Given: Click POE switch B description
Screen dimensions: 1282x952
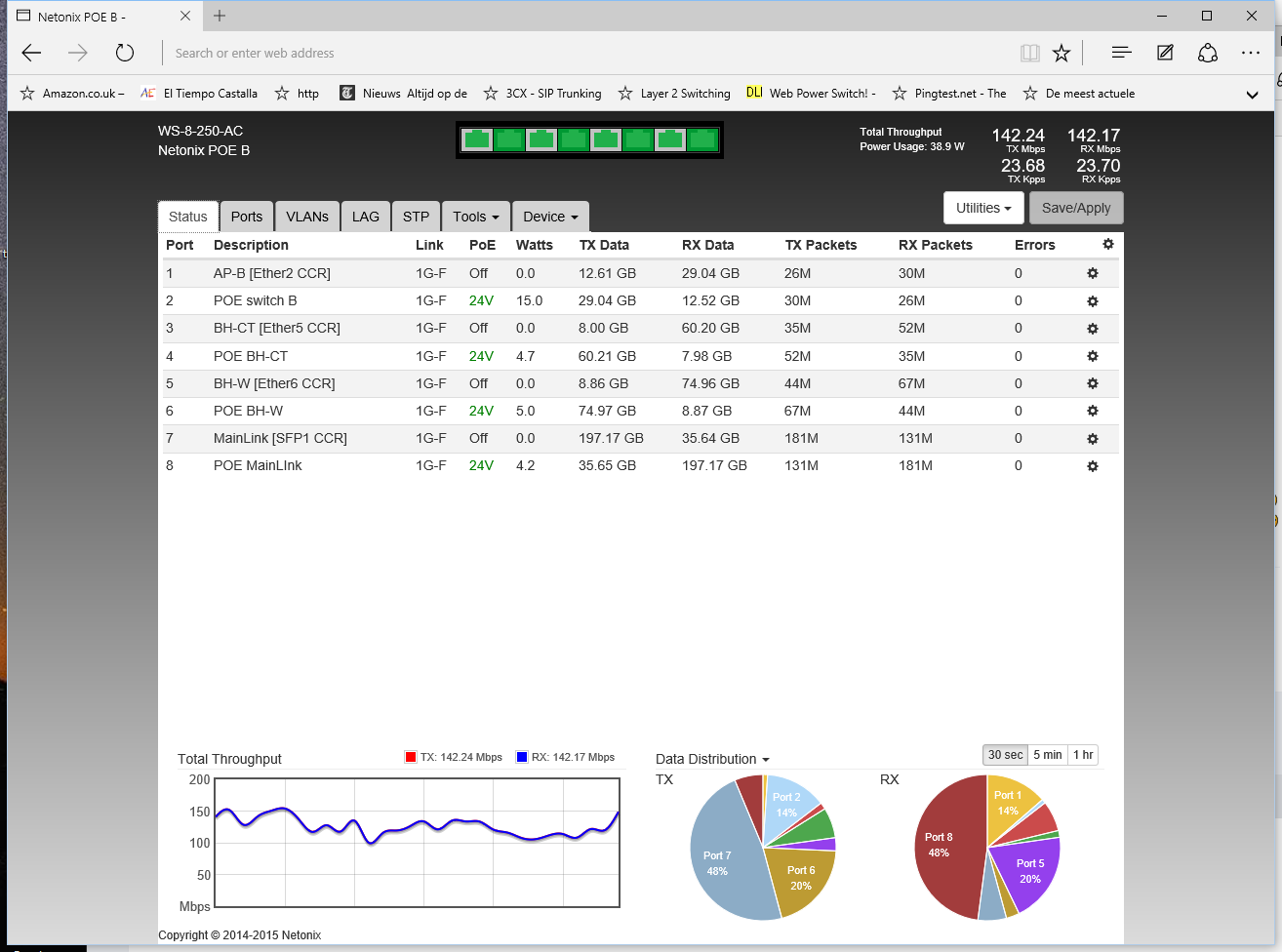Looking at the screenshot, I should click(x=256, y=300).
